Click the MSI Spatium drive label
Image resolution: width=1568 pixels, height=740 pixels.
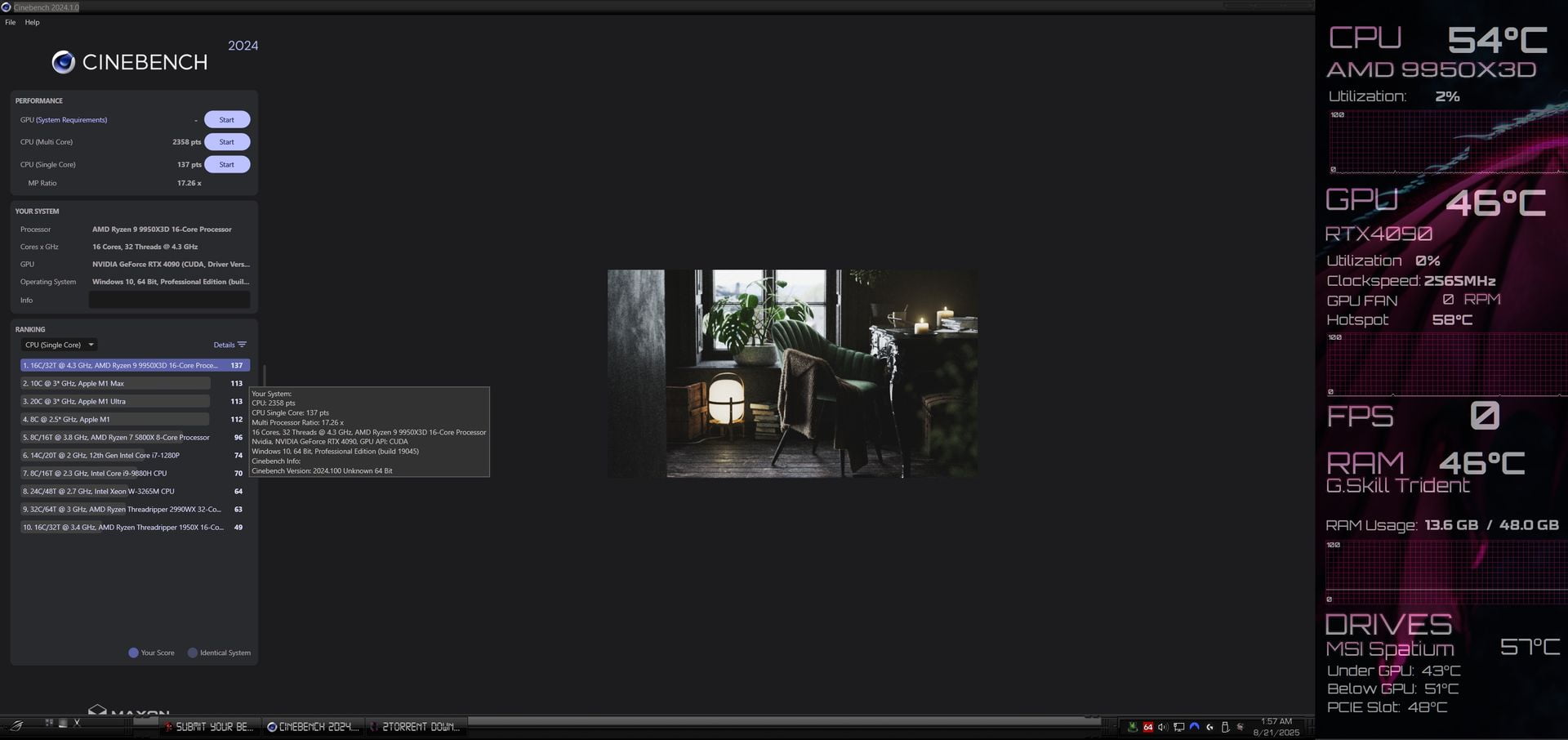point(1390,649)
